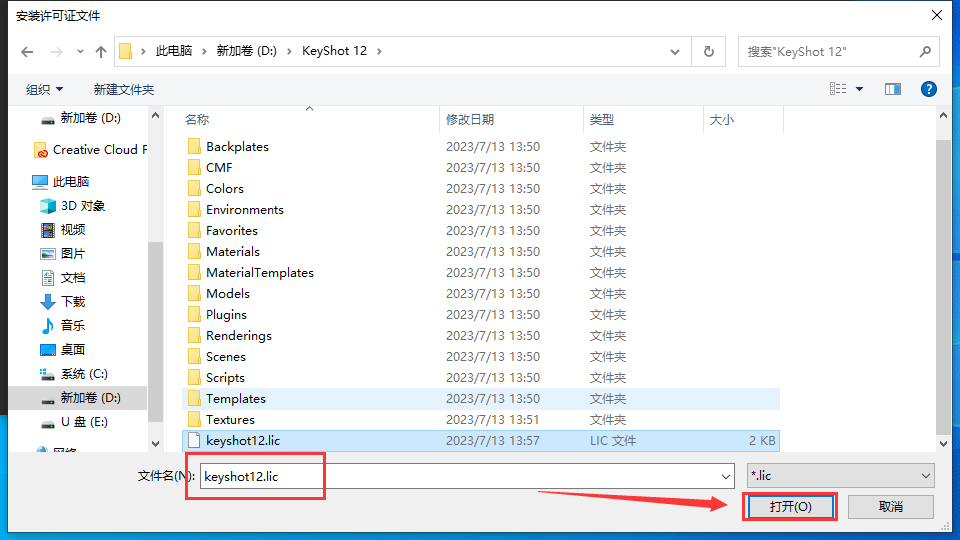Open 桌面 in the sidebar
The width and height of the screenshot is (960, 540).
63,350
